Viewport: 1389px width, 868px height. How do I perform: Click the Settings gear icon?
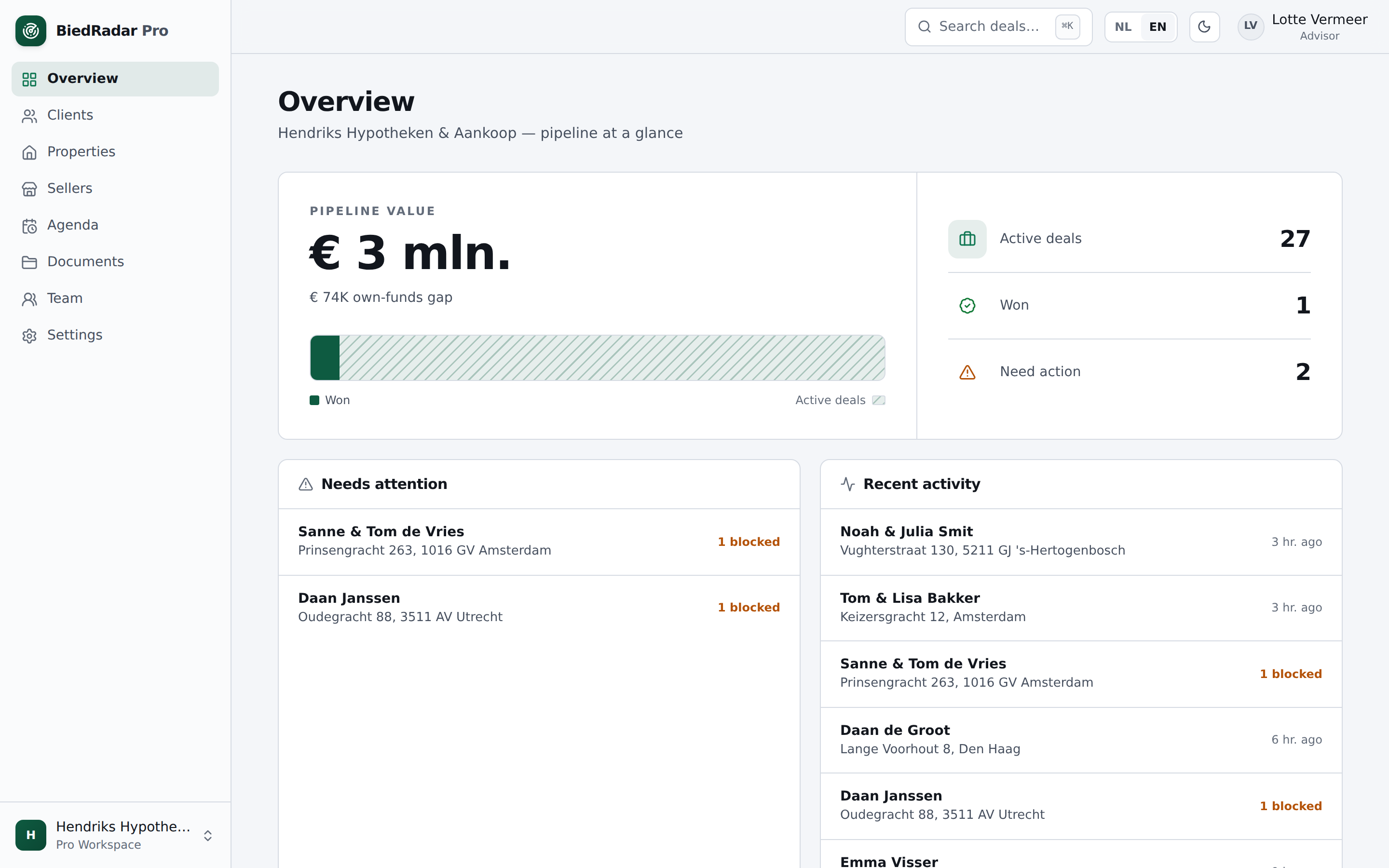[29, 336]
